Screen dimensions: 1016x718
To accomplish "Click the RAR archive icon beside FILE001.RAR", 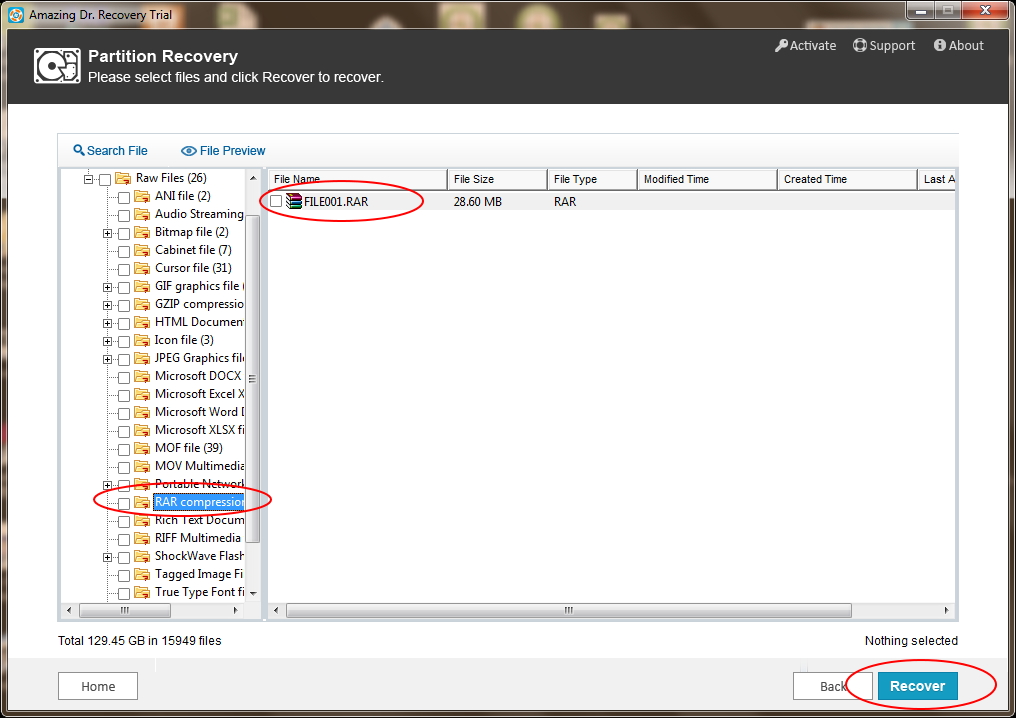I will pyautogui.click(x=293, y=201).
